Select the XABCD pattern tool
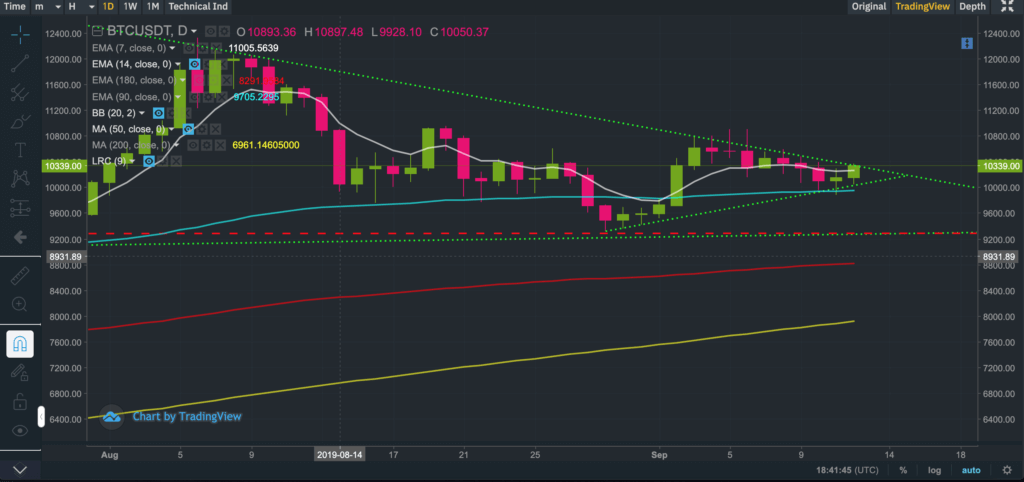 coord(20,178)
